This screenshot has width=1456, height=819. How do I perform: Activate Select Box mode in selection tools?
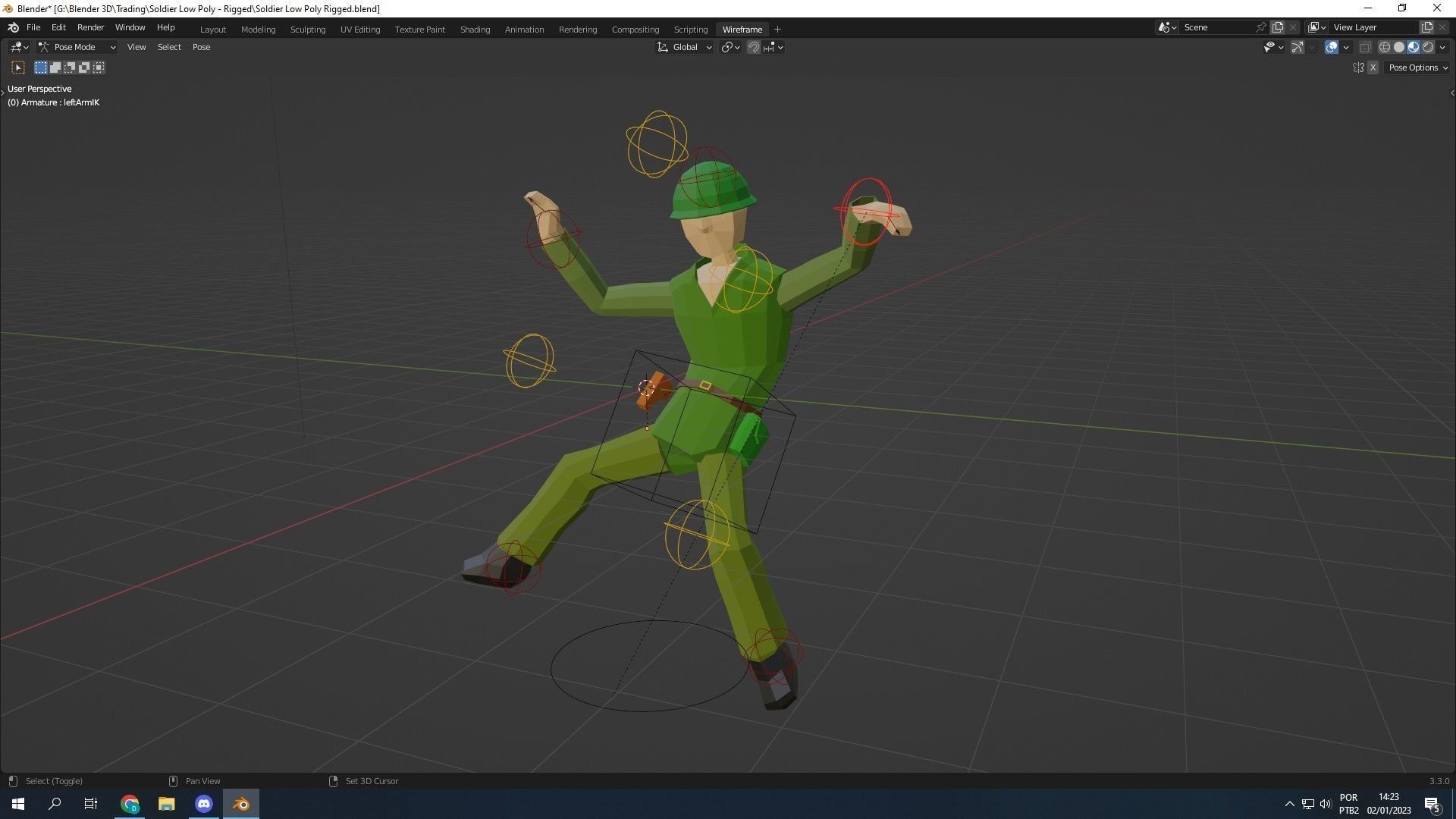click(x=40, y=67)
